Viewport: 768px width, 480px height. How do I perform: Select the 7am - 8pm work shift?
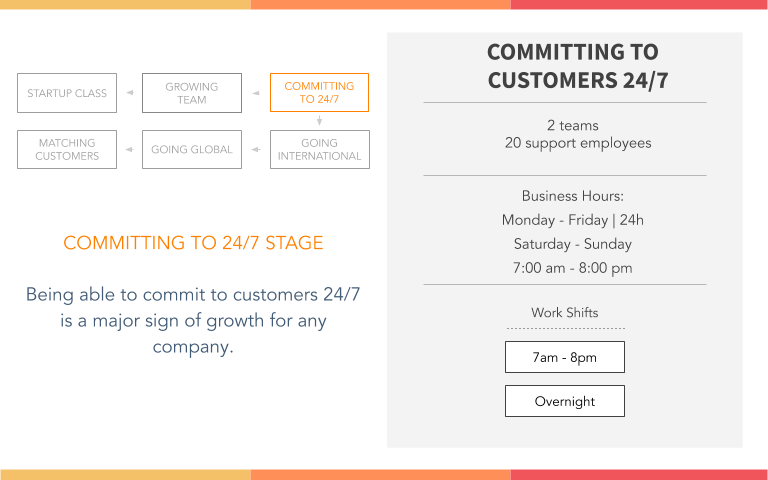pos(565,357)
